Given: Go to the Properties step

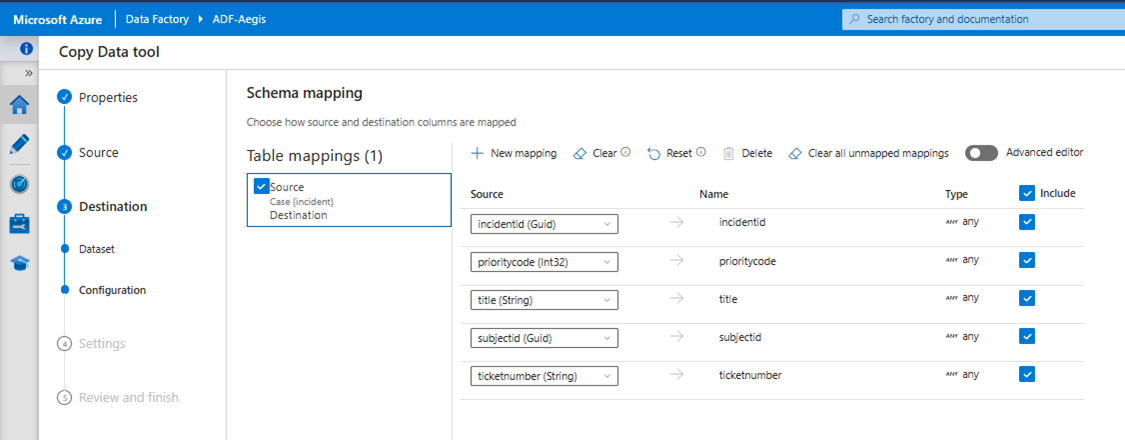Looking at the screenshot, I should 108,97.
